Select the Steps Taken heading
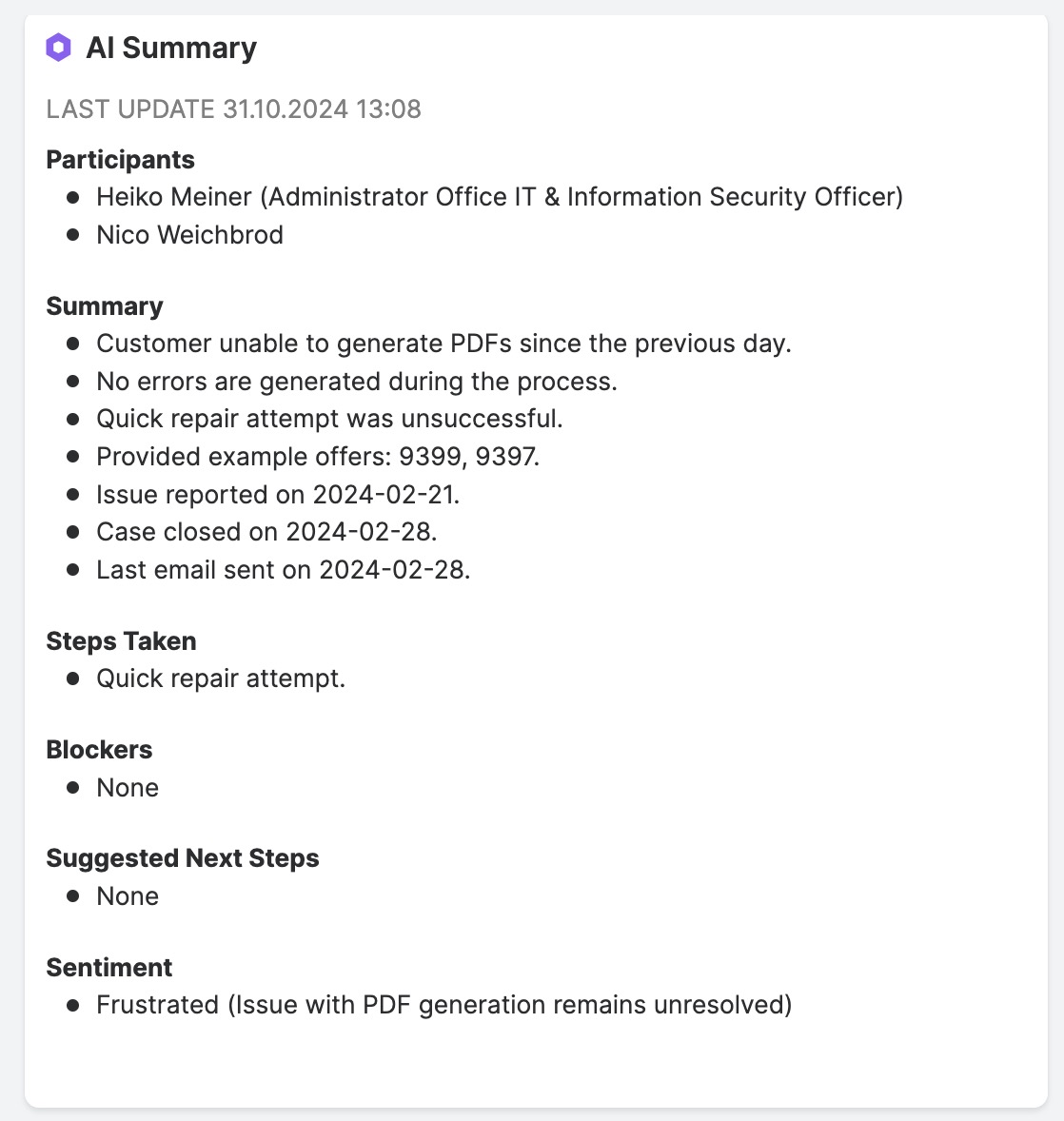1064x1121 pixels. (121, 641)
